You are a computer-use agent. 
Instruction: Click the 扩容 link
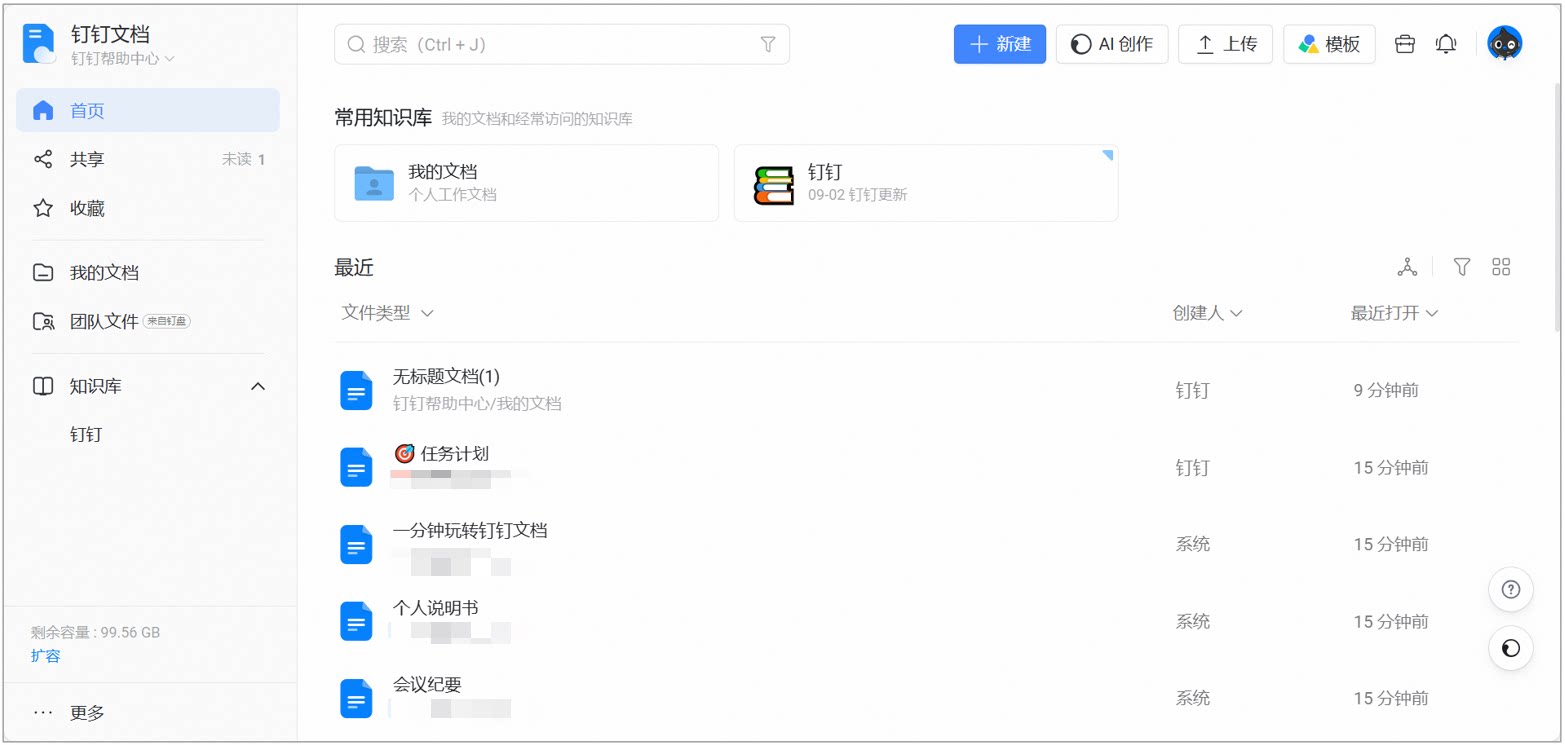click(x=45, y=656)
